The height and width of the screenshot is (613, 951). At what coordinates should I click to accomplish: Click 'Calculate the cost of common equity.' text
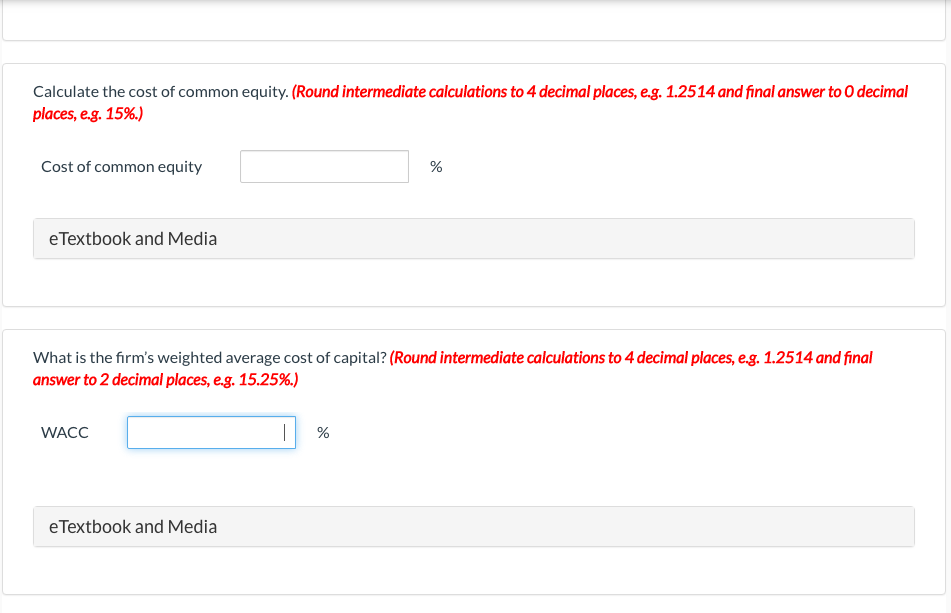161,92
